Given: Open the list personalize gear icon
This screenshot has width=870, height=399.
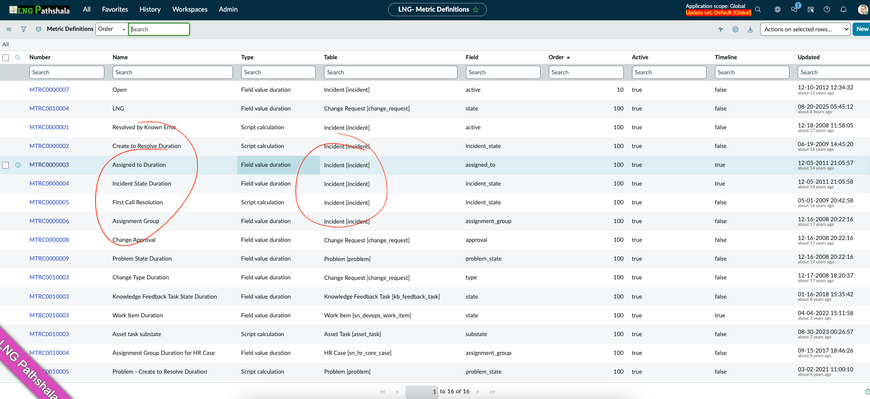Looking at the screenshot, I should point(735,29).
